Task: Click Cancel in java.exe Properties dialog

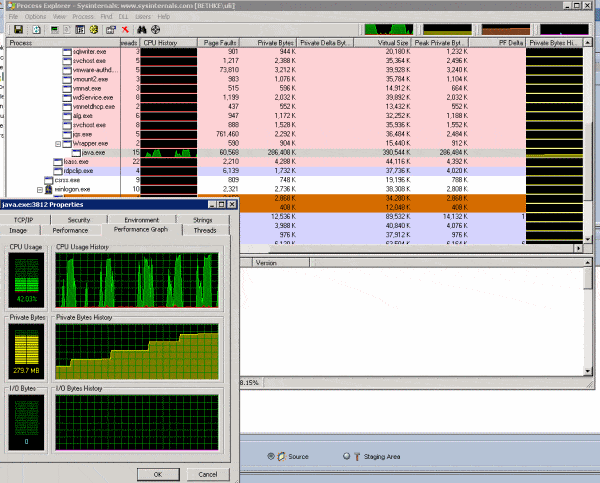Action: click(x=208, y=474)
